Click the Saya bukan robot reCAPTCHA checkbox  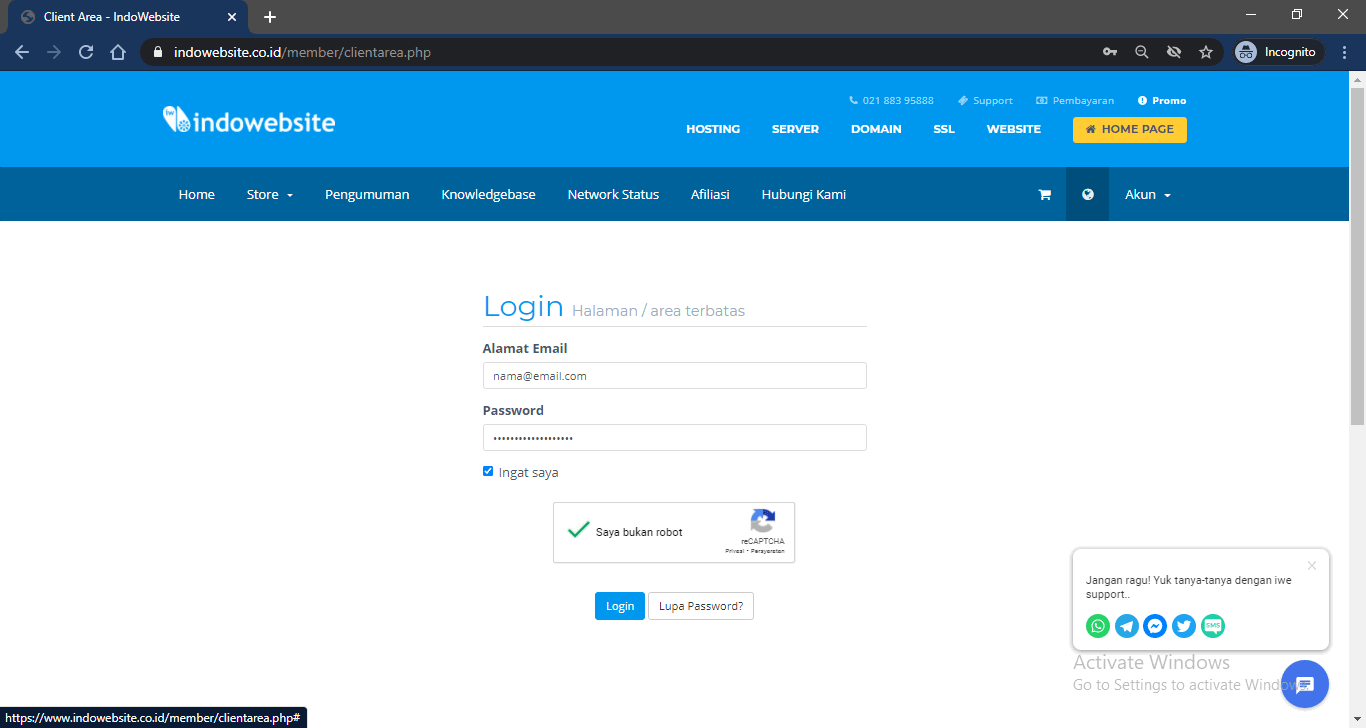(578, 531)
